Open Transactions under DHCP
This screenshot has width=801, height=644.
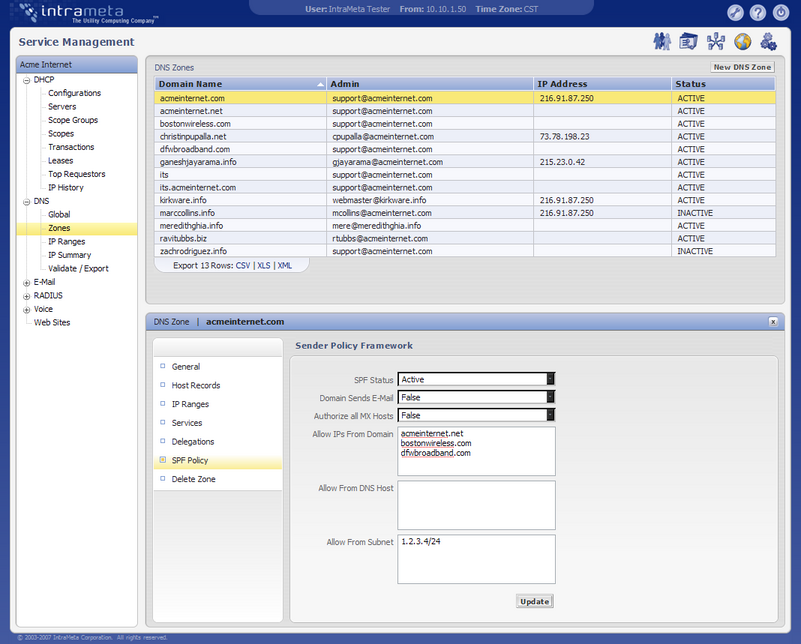[x=71, y=147]
